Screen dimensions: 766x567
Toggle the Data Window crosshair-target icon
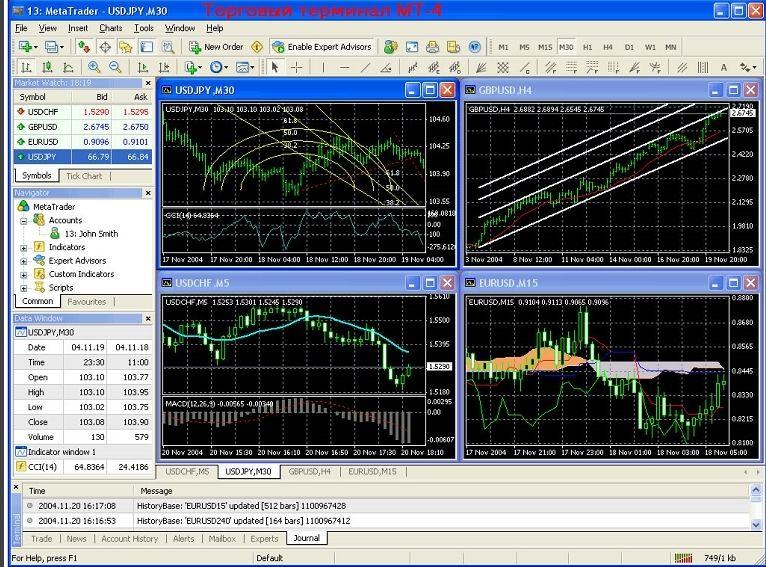tap(105, 47)
